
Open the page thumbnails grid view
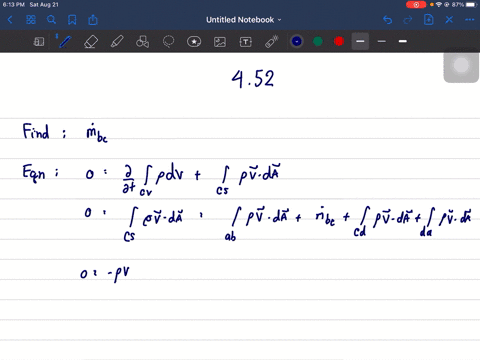click(31, 20)
